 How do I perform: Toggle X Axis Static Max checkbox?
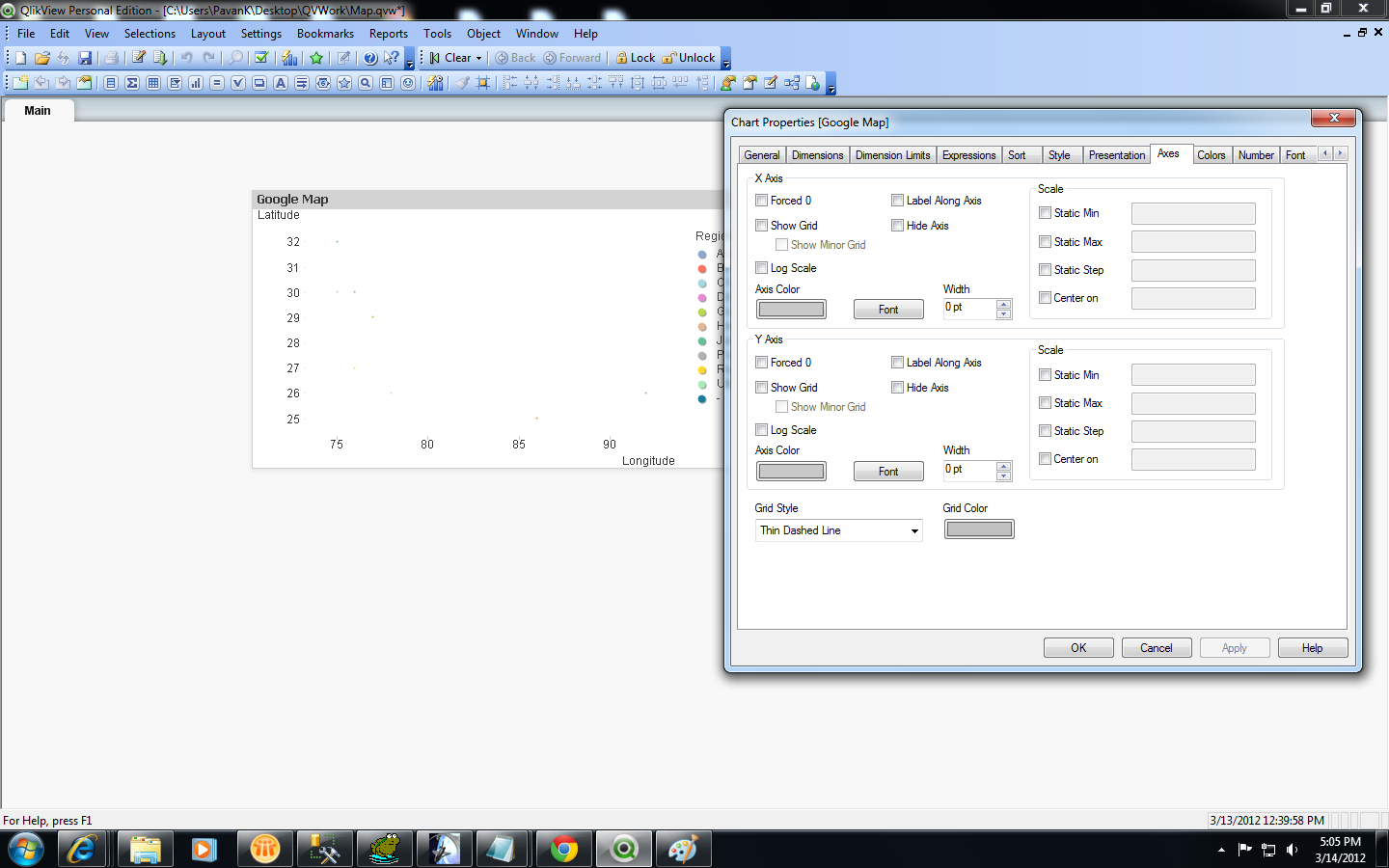[x=1045, y=242]
